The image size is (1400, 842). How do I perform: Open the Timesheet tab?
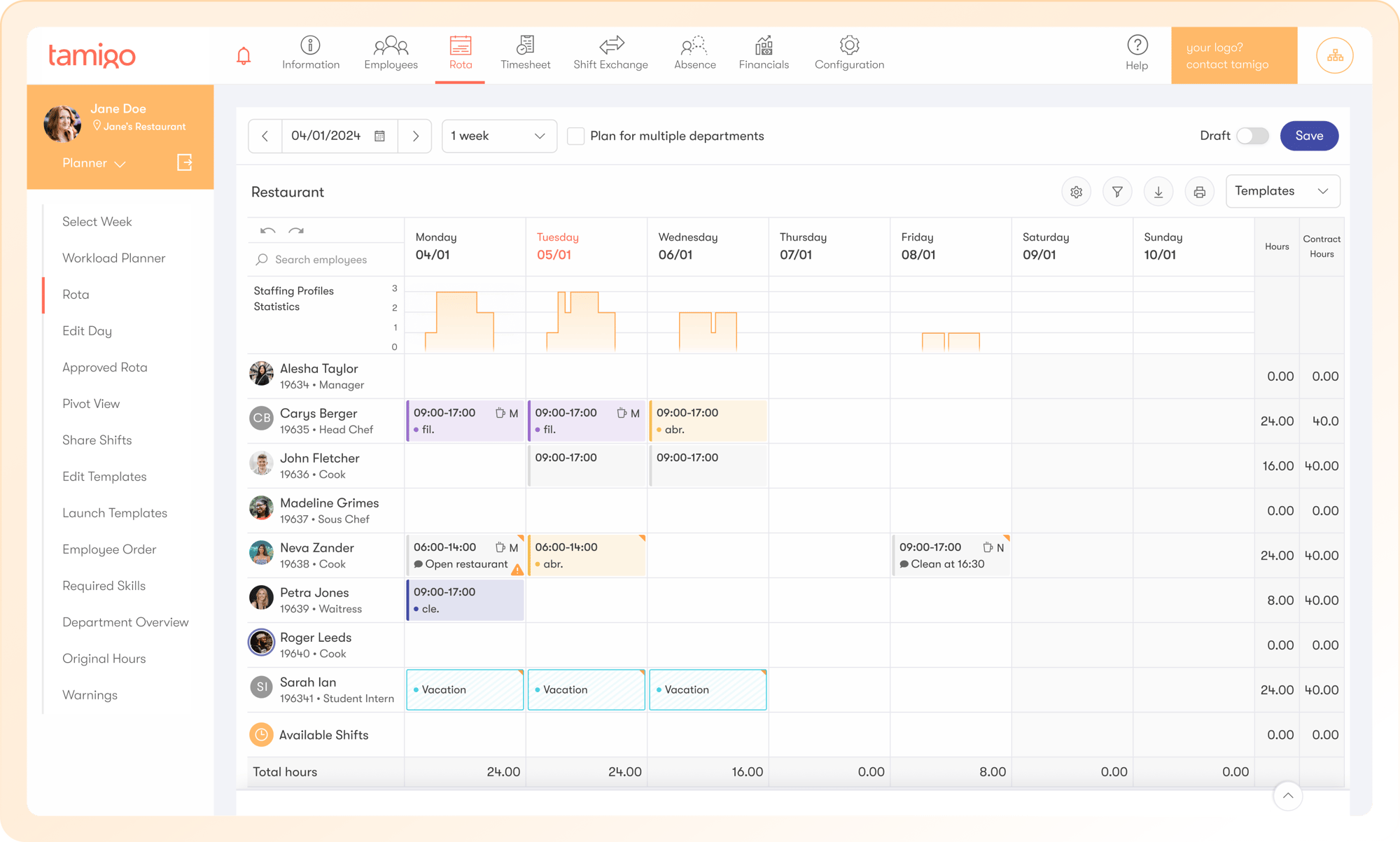coord(525,53)
